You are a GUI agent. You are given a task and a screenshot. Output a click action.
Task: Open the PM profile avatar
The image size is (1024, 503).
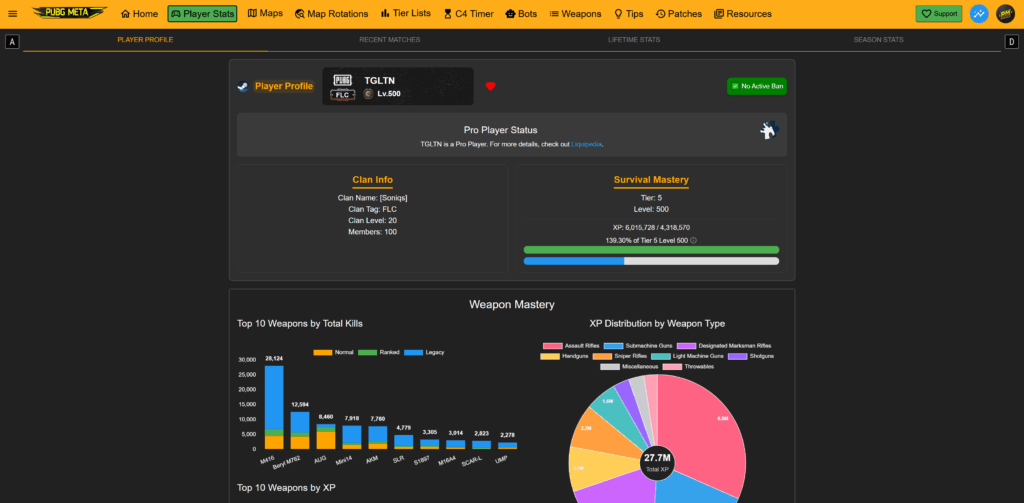tap(1005, 13)
